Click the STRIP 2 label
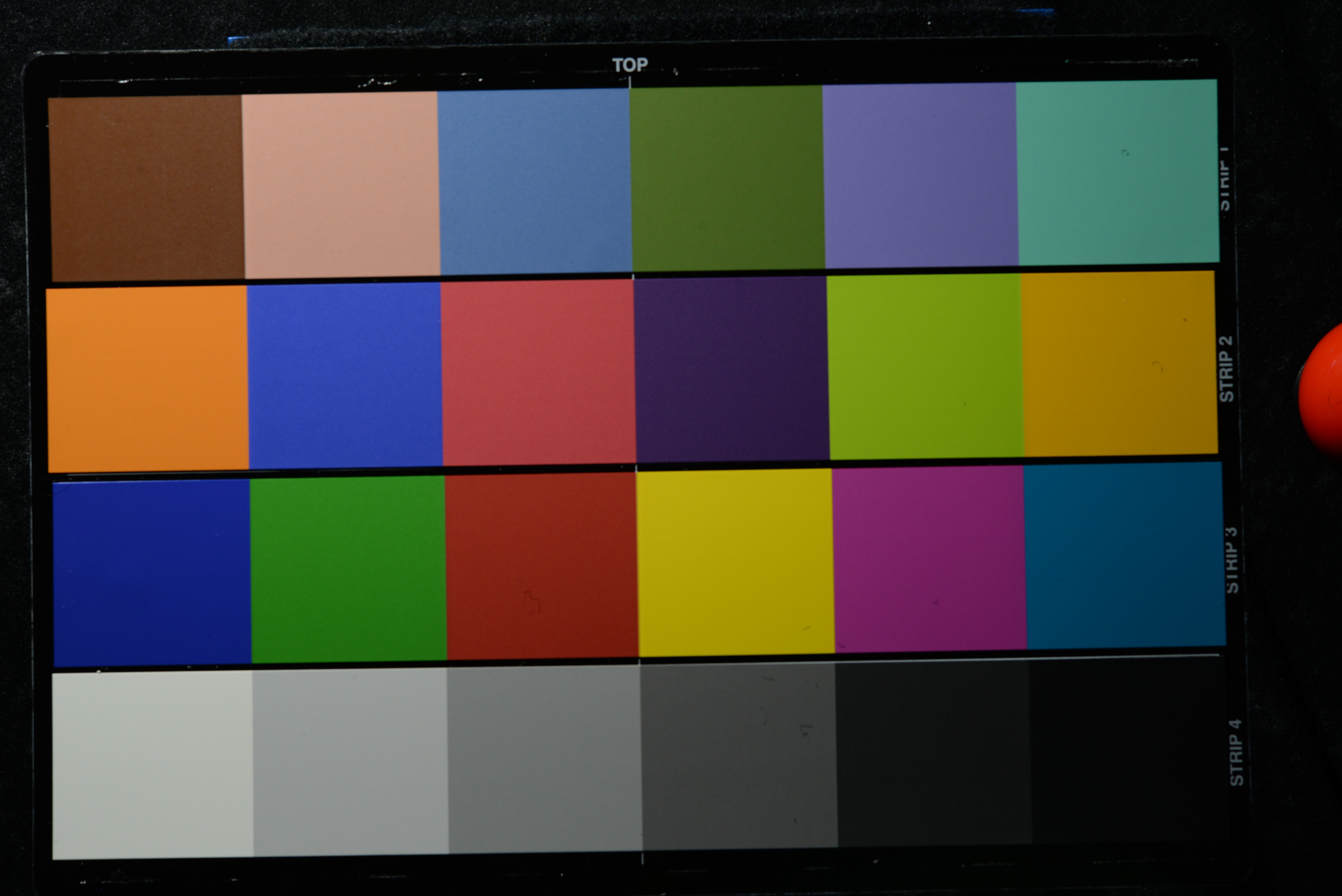The image size is (1342, 896). pos(1226,369)
